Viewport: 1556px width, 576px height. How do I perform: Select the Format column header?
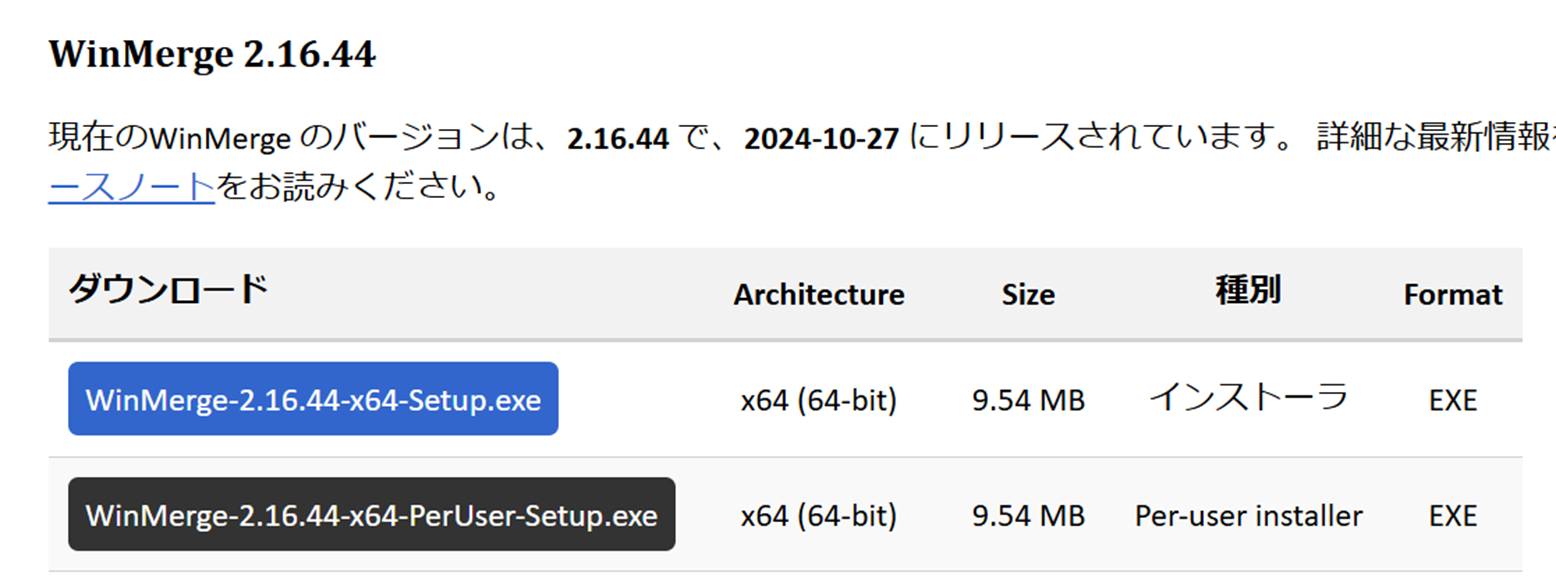(1453, 295)
